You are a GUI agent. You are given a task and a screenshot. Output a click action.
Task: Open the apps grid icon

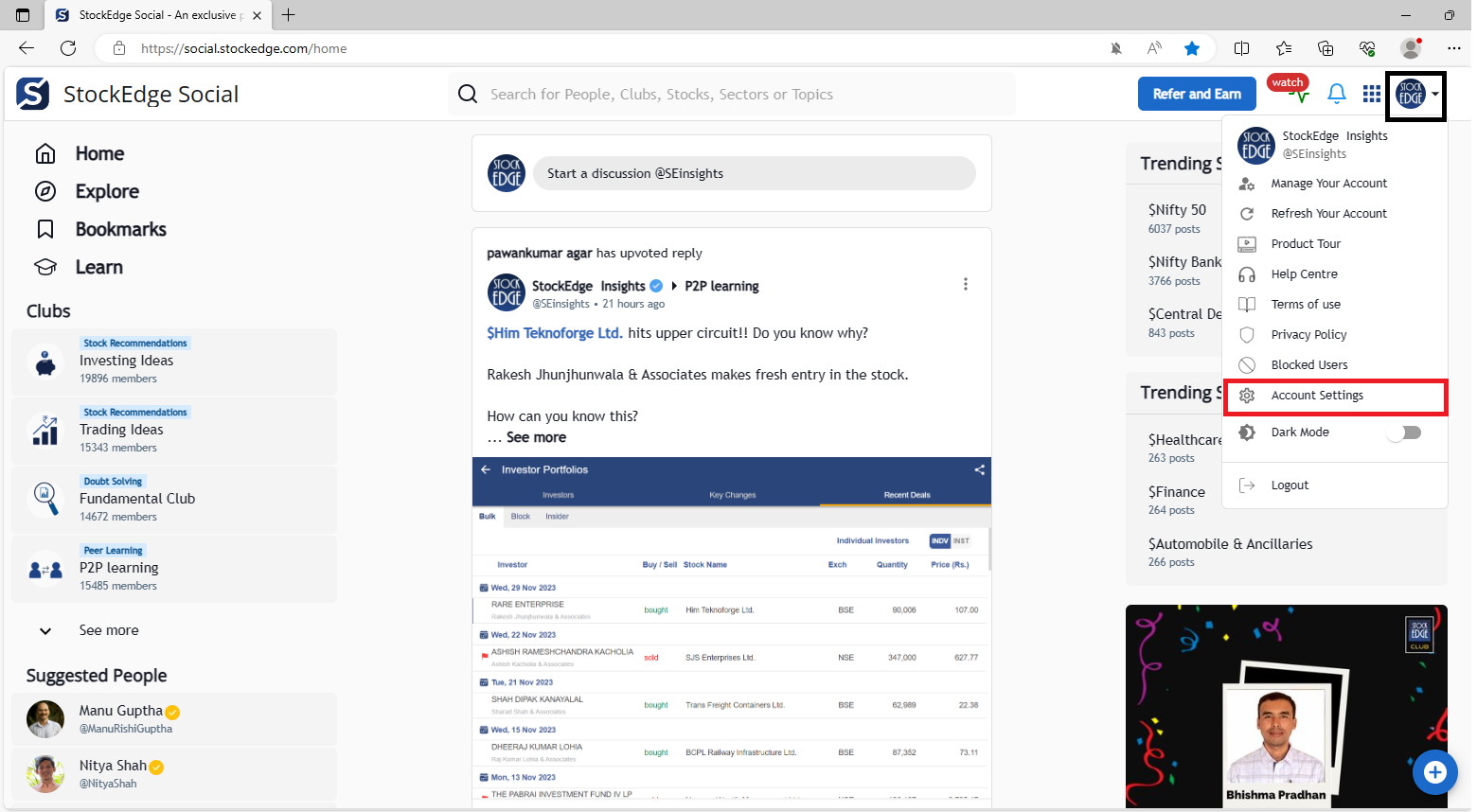(x=1371, y=94)
